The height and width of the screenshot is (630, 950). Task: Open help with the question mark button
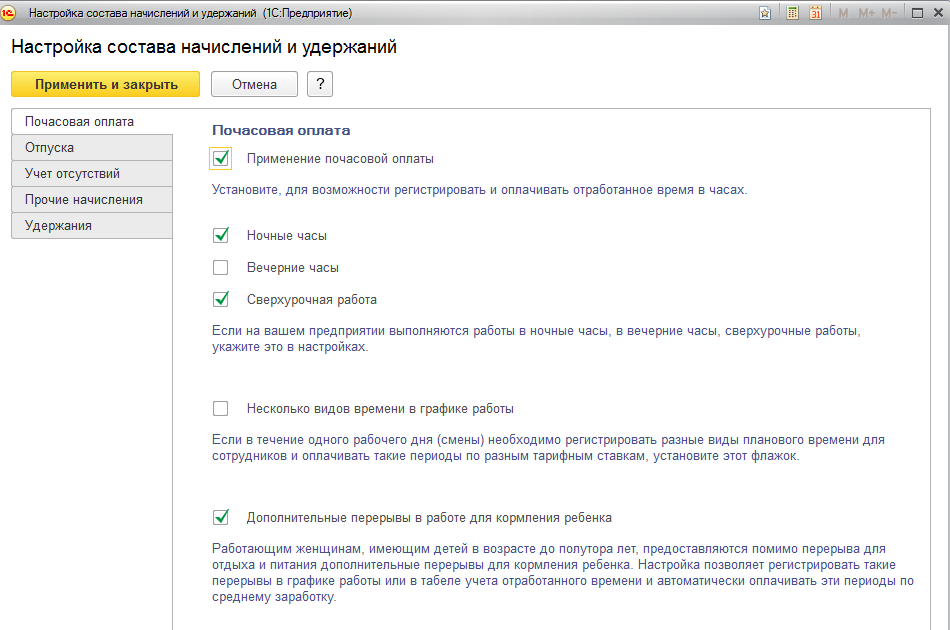(x=320, y=84)
